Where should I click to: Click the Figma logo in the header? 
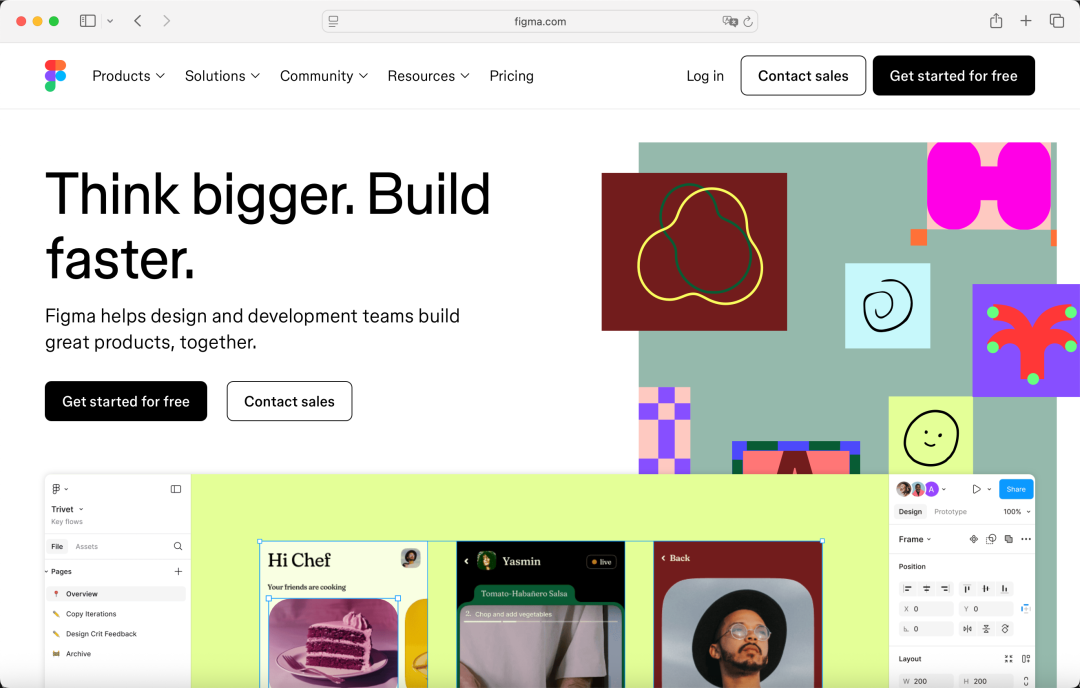click(x=55, y=76)
